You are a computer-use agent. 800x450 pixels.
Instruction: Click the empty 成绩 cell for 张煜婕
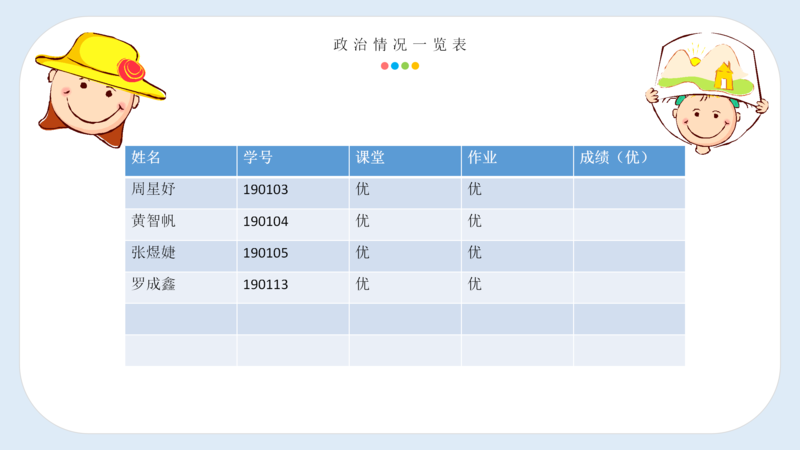click(629, 256)
